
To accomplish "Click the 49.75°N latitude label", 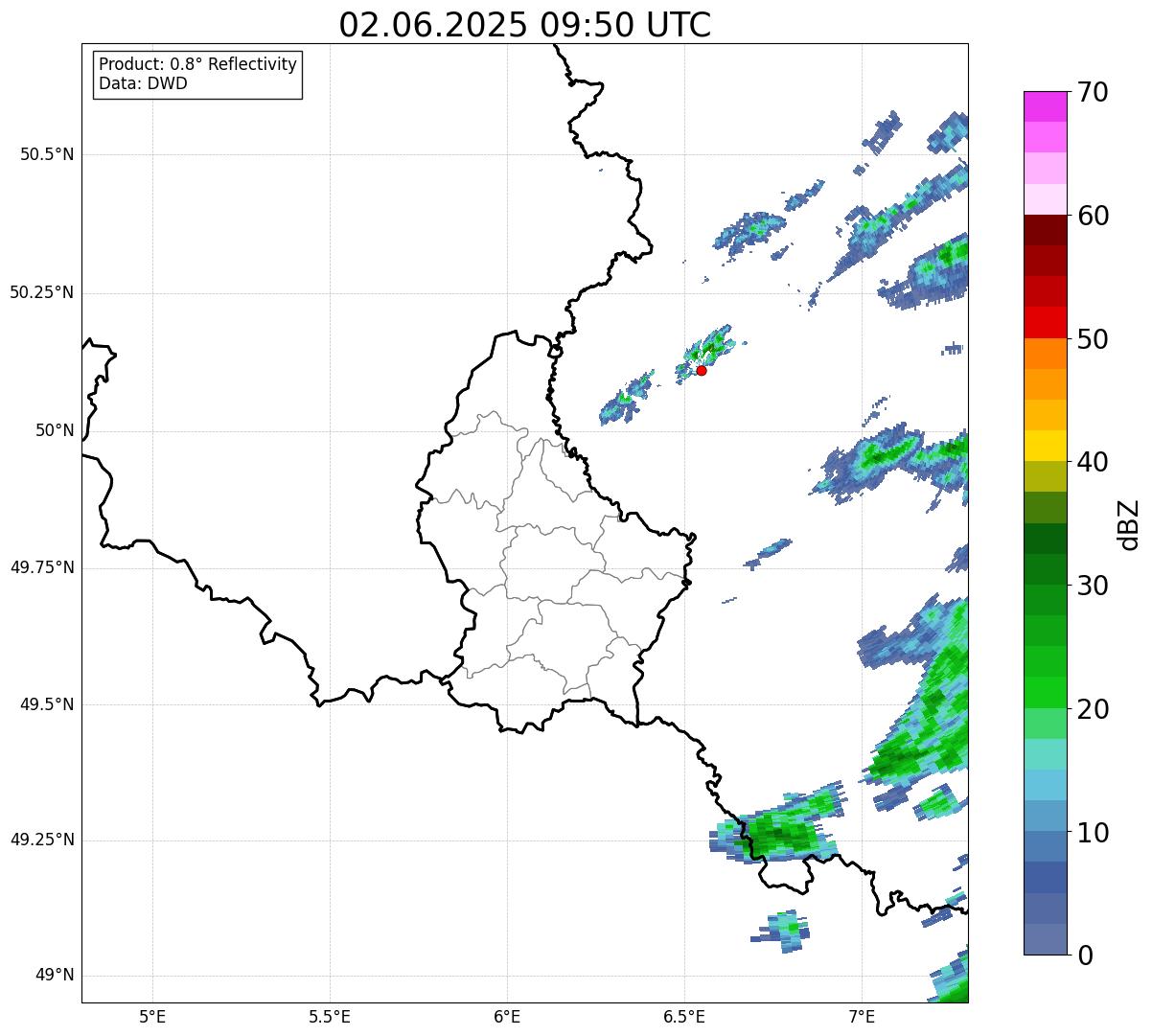I will point(42,567).
